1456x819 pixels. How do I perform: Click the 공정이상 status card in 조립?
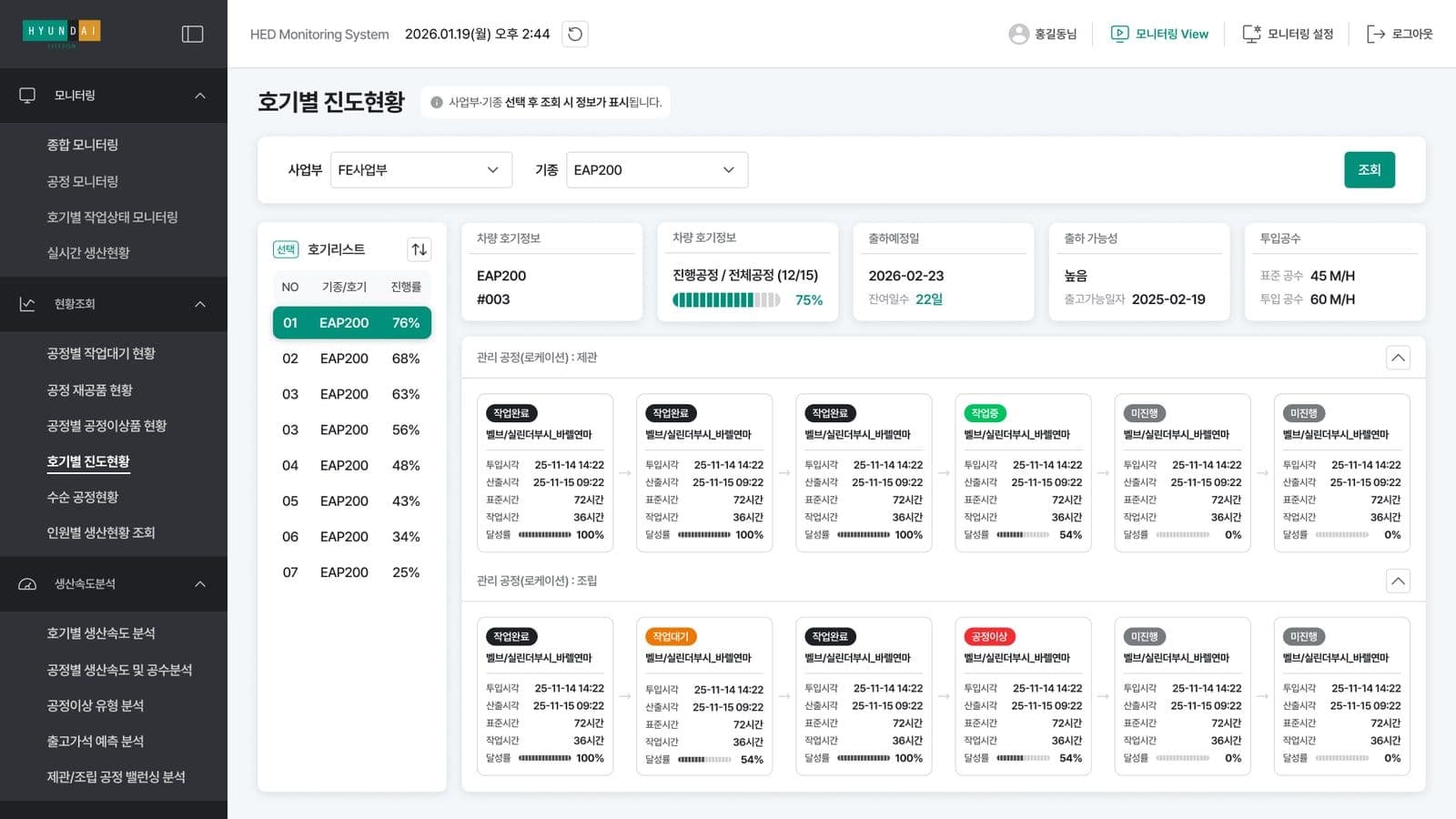[x=1023, y=696]
